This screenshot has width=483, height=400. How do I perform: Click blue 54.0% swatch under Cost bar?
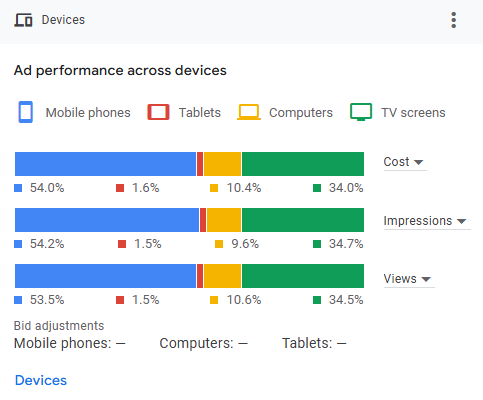click(x=18, y=188)
